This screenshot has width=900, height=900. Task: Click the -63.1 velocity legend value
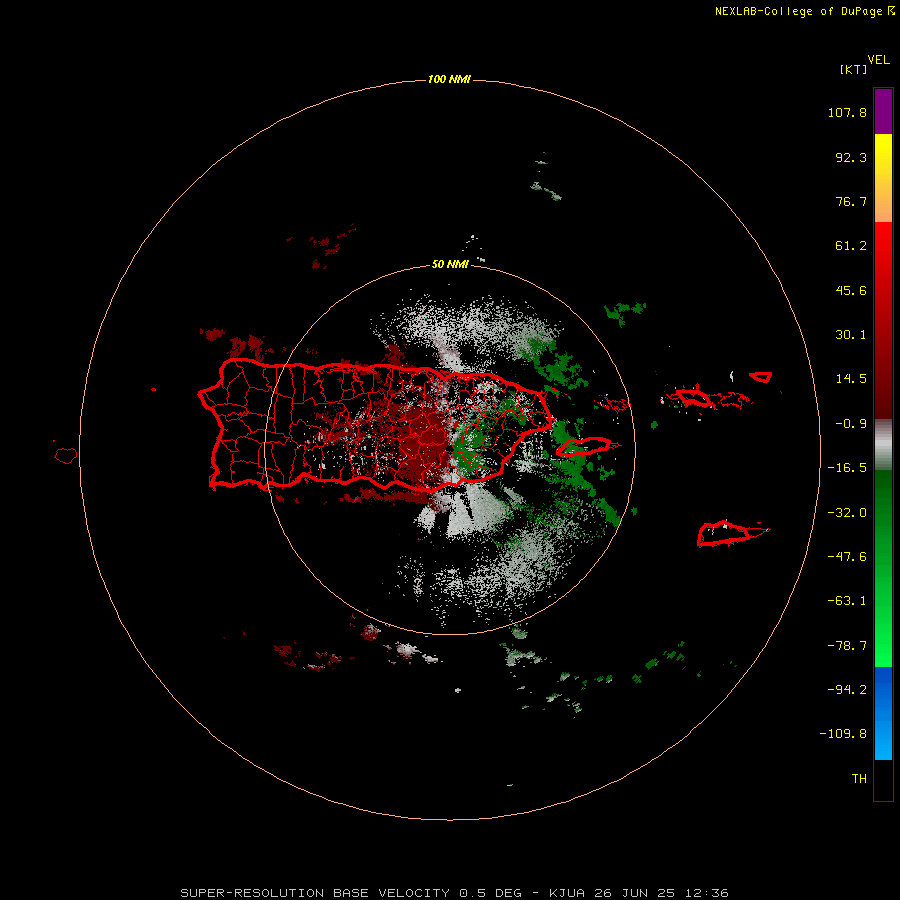tap(847, 601)
